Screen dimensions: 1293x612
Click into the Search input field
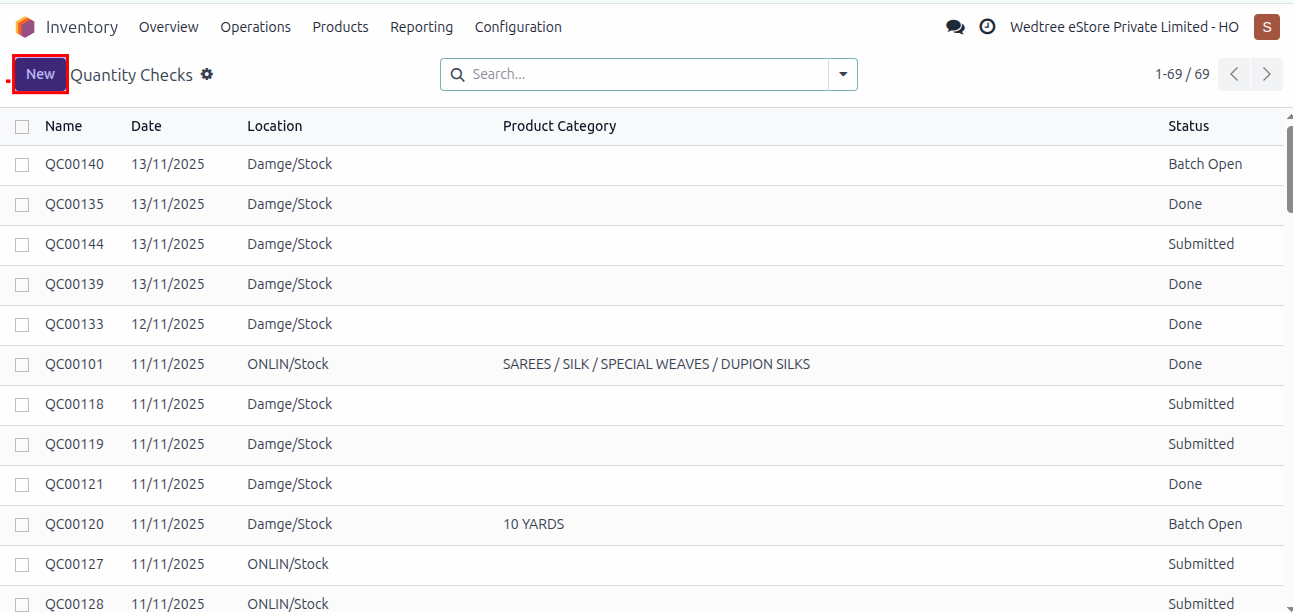(645, 74)
